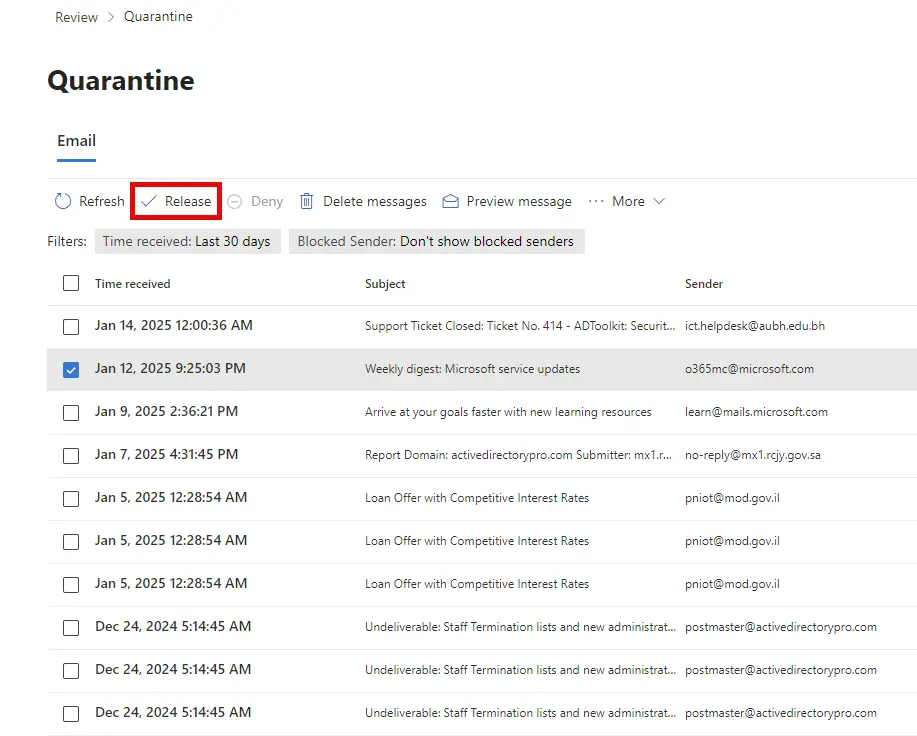Tick the select-all checkbox in the header
917x736 pixels.
point(71,283)
